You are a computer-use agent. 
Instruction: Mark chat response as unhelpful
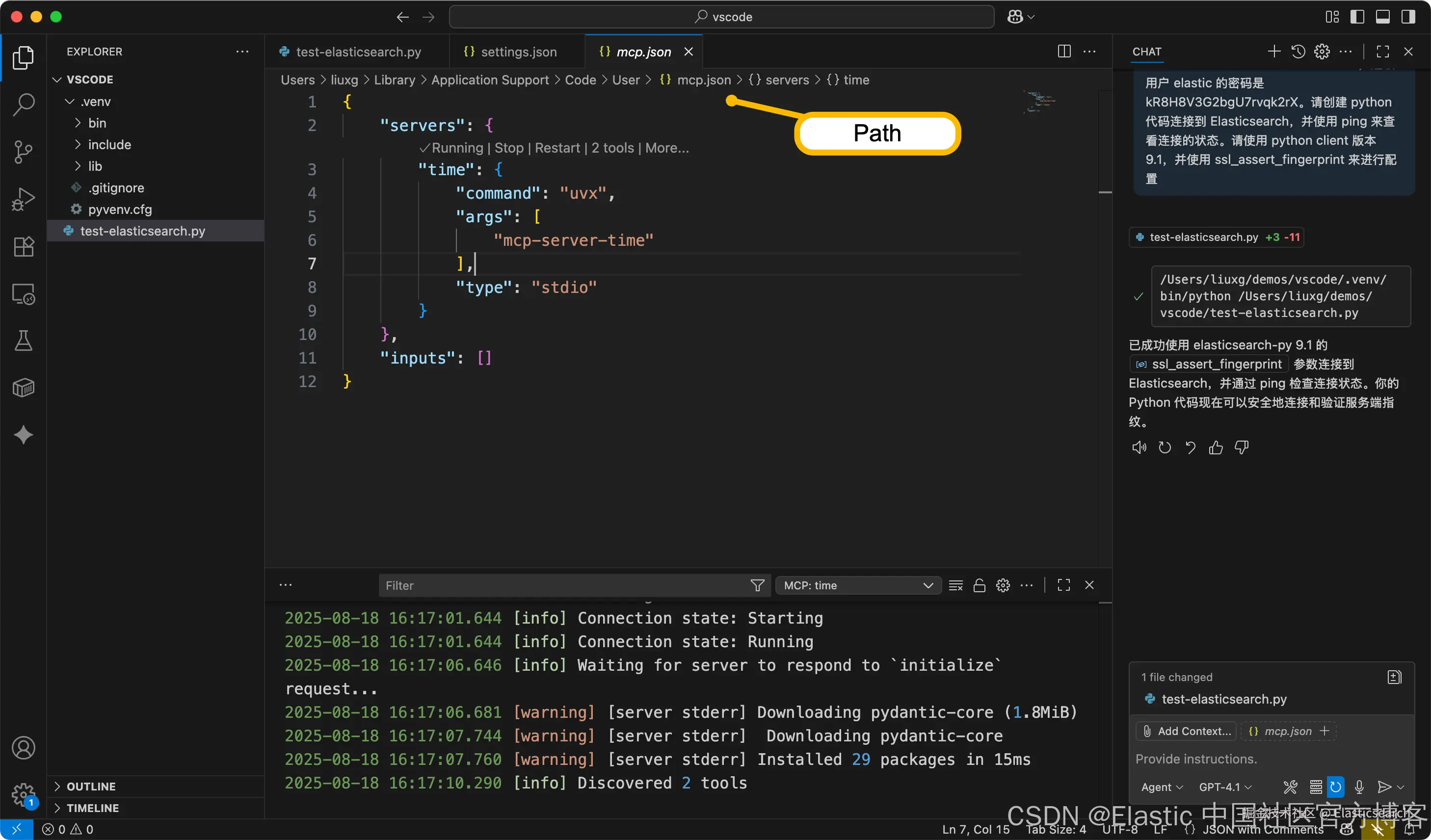click(x=1242, y=448)
